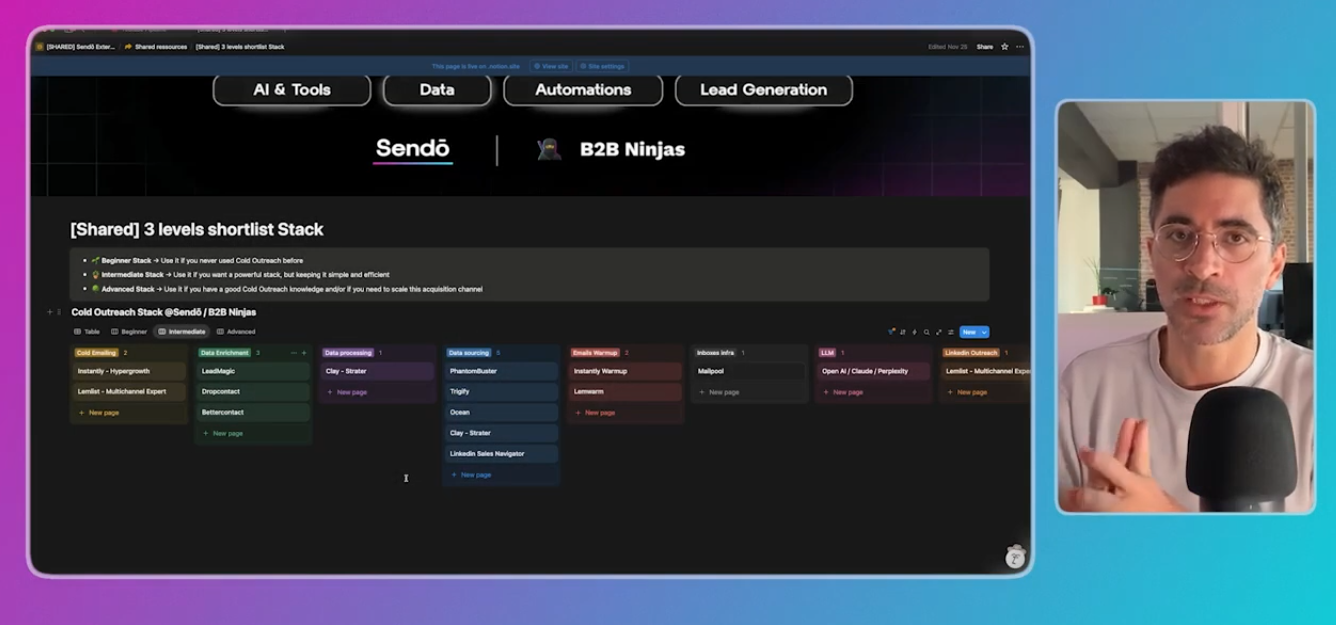Open database as full page via expand arrows
The width and height of the screenshot is (1336, 625).
939,332
